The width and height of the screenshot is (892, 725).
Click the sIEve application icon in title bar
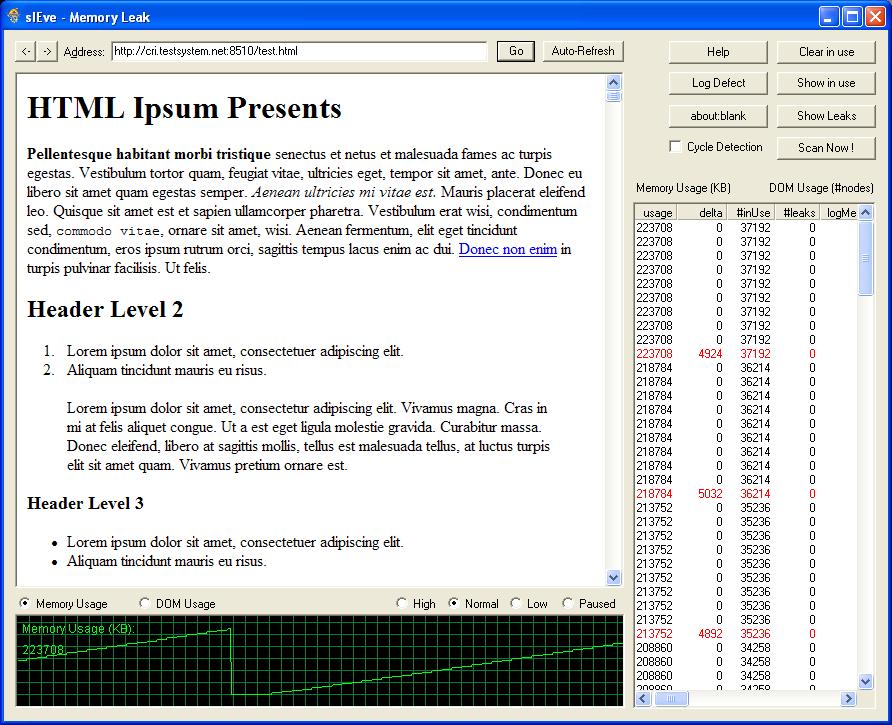pyautogui.click(x=13, y=15)
